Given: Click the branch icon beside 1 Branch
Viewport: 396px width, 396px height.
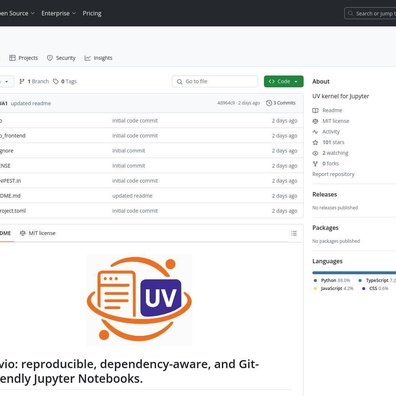Looking at the screenshot, I should click(22, 81).
